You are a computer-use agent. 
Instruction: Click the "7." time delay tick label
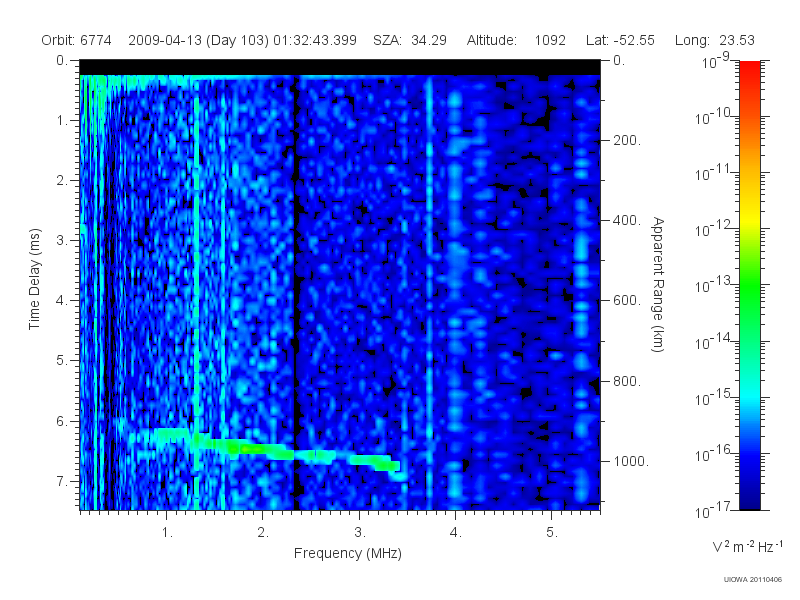pyautogui.click(x=62, y=481)
